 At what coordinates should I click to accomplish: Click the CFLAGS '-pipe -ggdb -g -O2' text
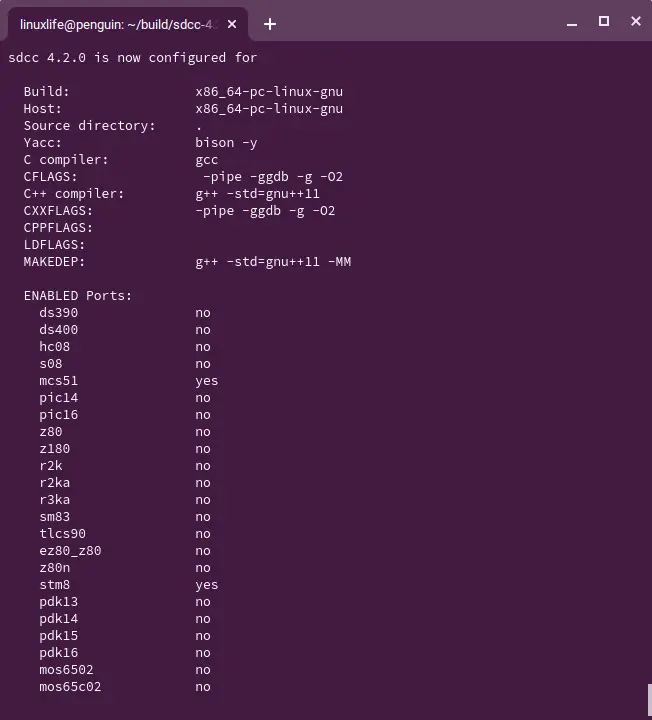pyautogui.click(x=273, y=177)
